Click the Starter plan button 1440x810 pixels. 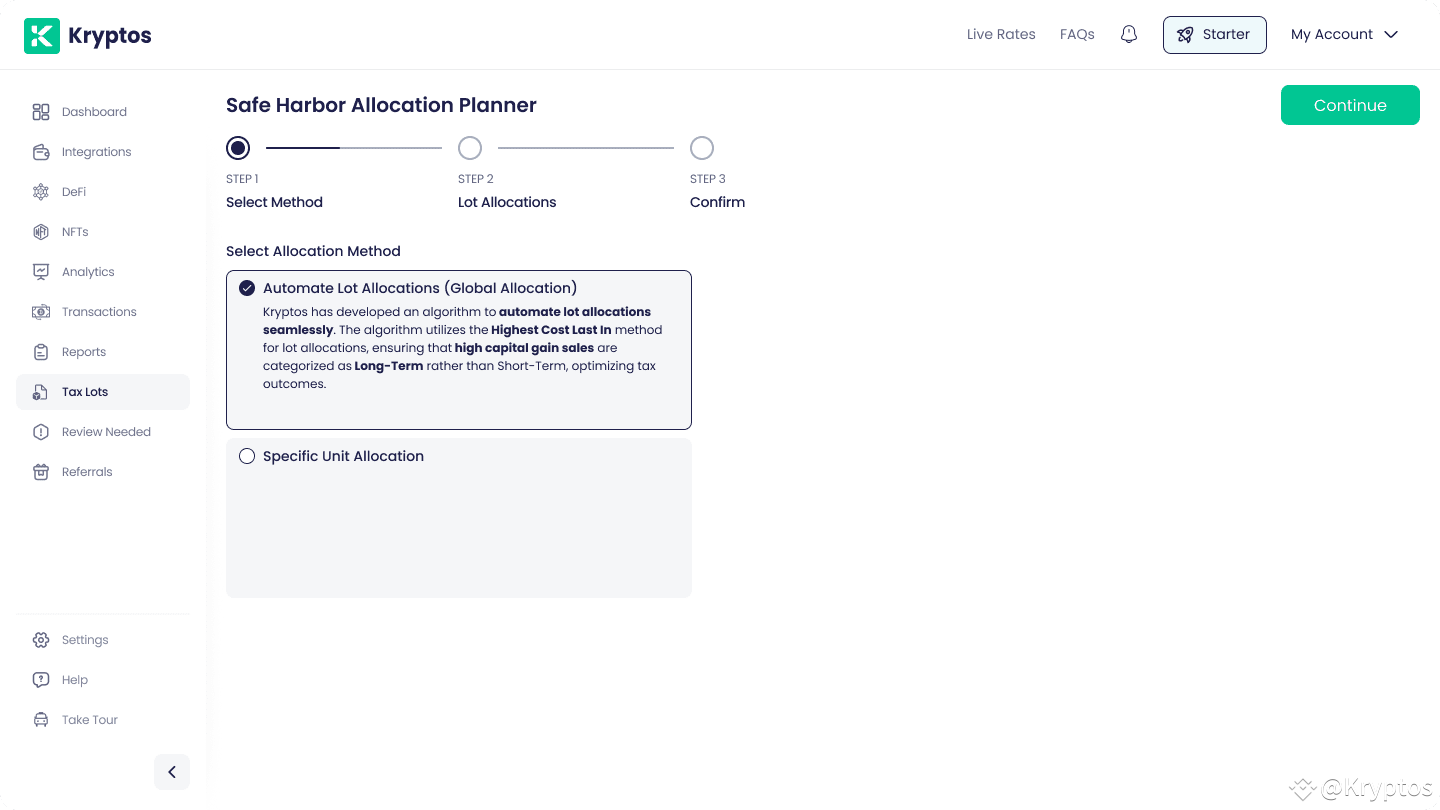[x=1214, y=34]
